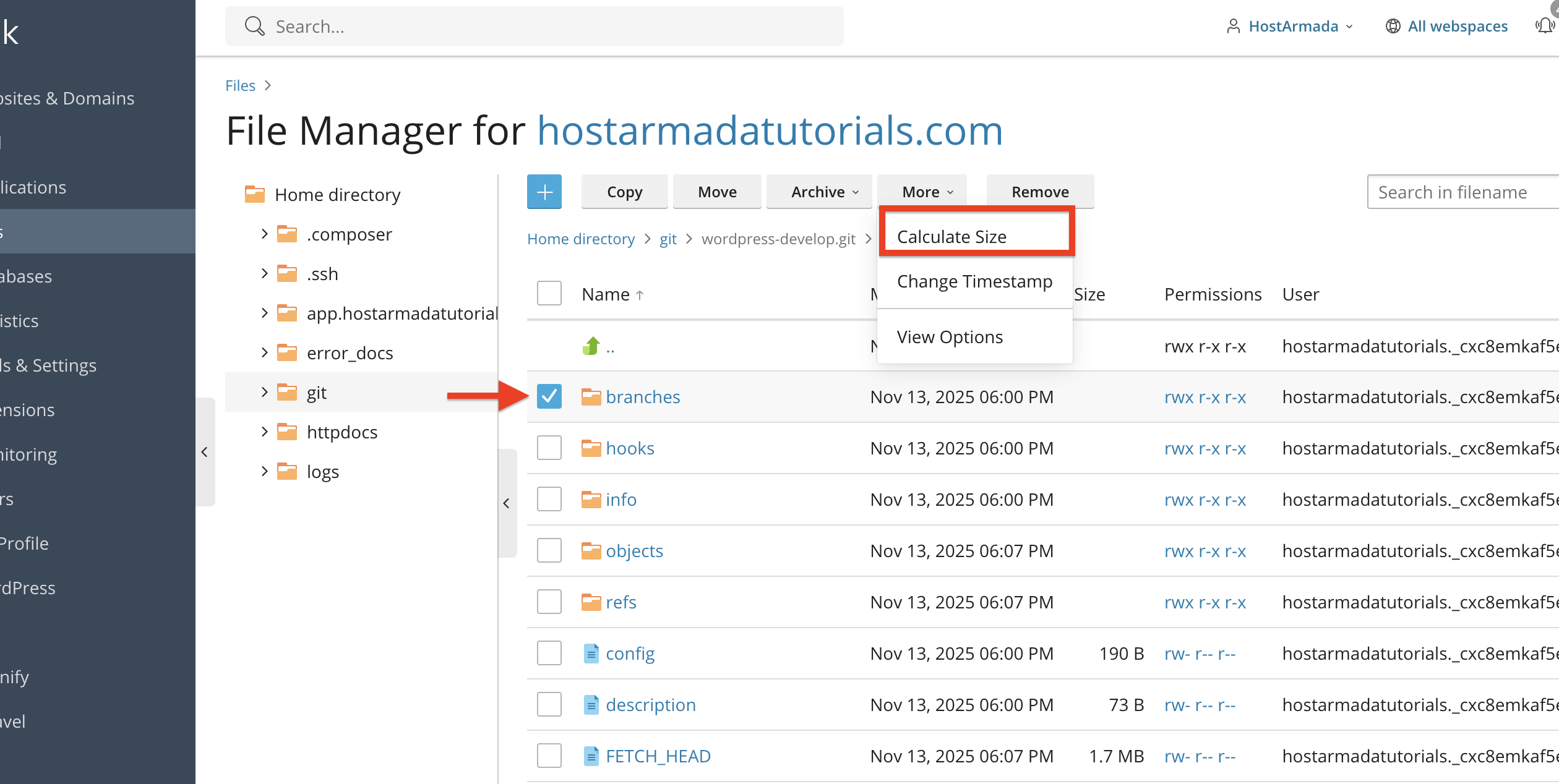Click the config file icon
This screenshot has height=784, width=1559.
click(591, 654)
